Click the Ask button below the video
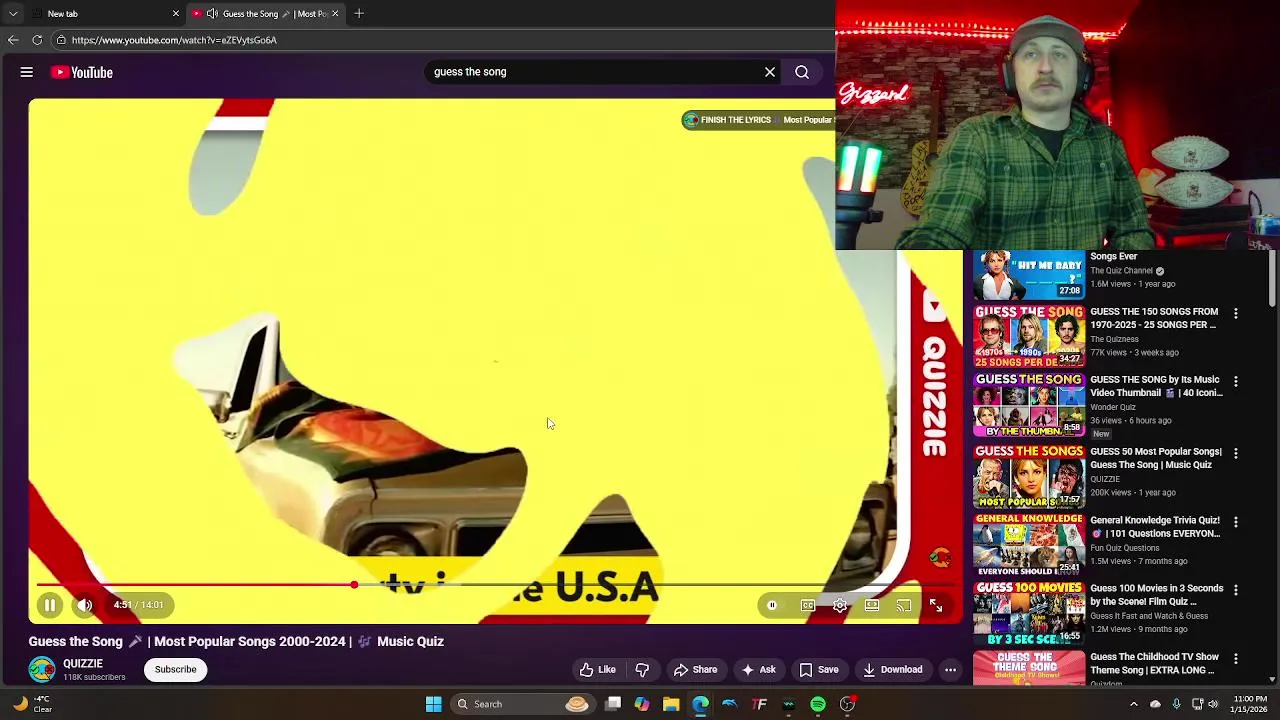 [x=758, y=670]
